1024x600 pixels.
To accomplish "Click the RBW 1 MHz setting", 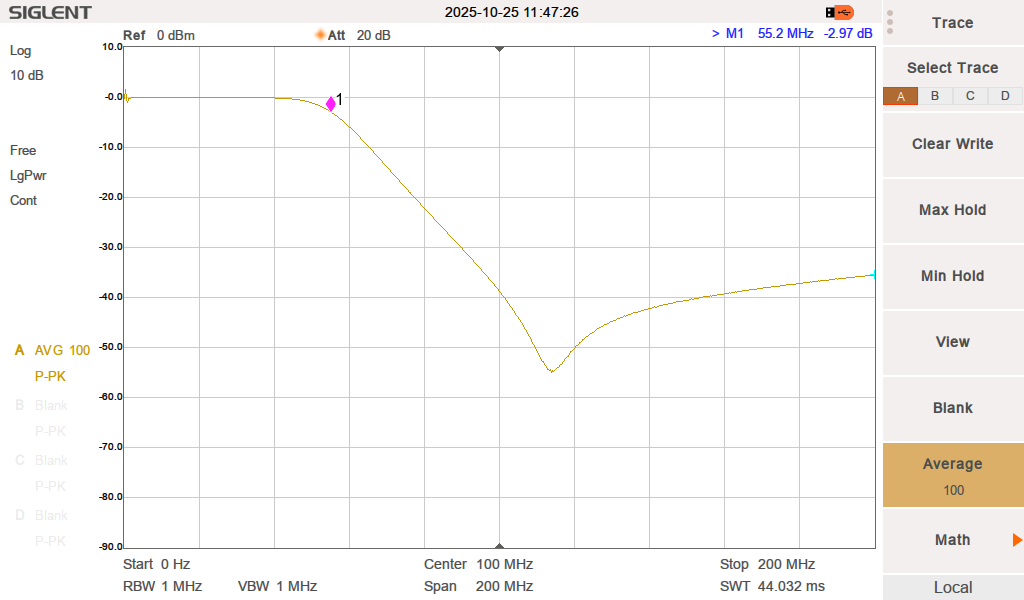I will click(x=162, y=586).
